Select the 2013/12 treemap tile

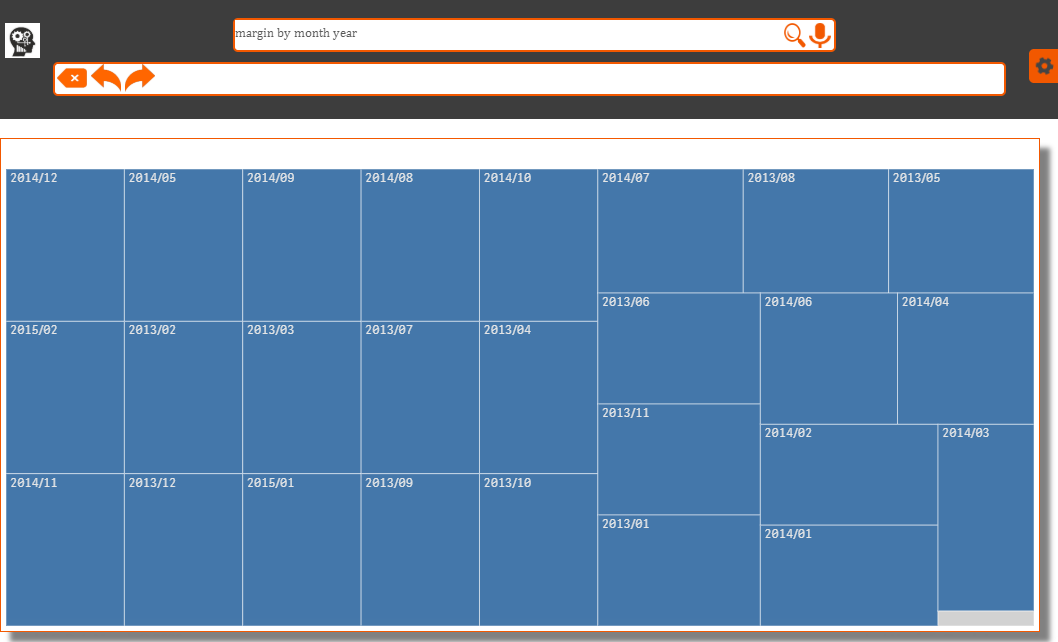pyautogui.click(x=184, y=550)
